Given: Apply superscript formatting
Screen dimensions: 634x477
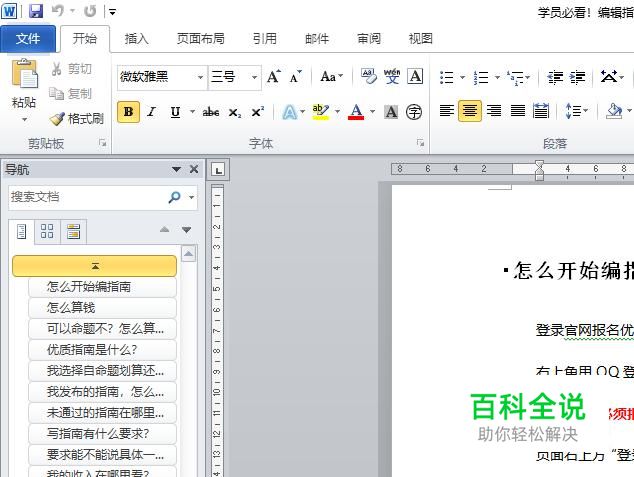Looking at the screenshot, I should [258, 112].
